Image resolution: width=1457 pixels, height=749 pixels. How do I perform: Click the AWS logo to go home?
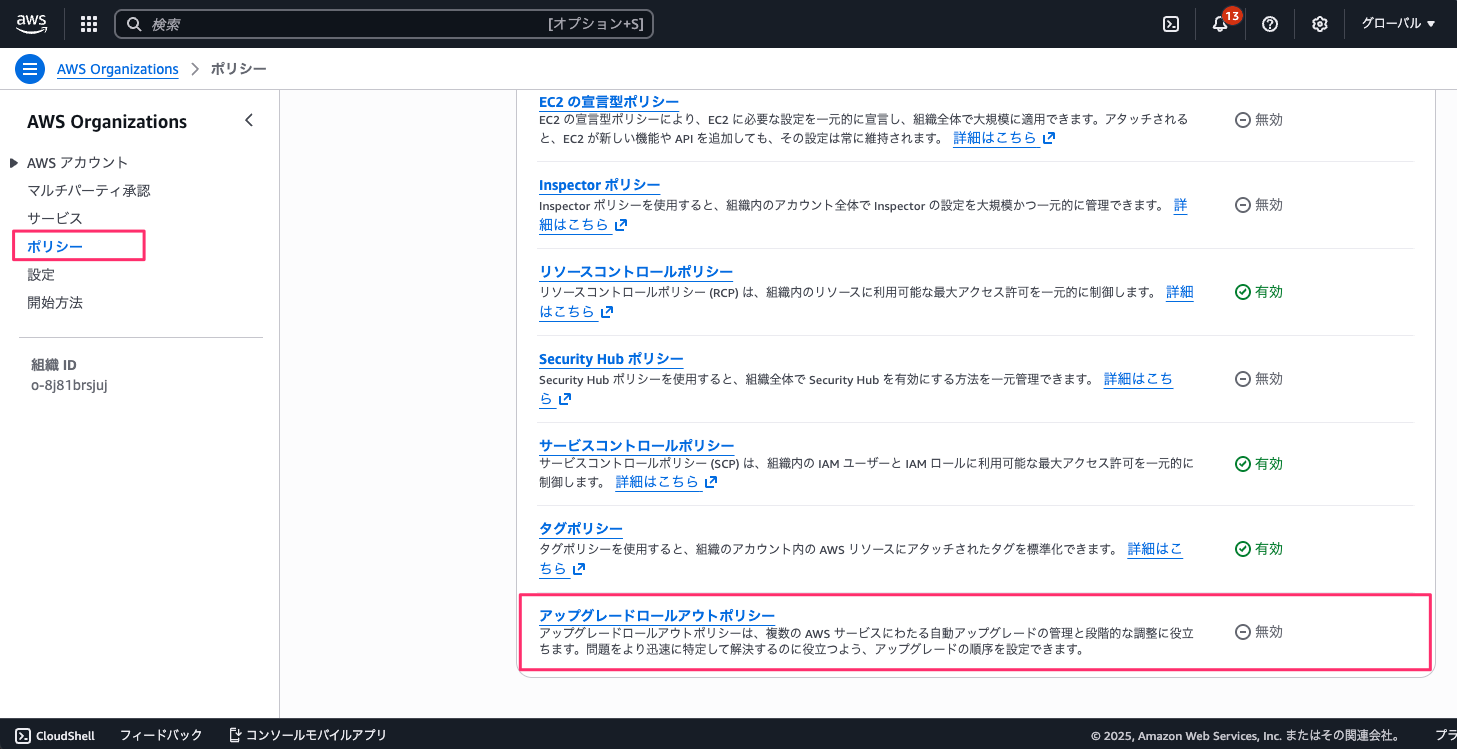coord(31,23)
